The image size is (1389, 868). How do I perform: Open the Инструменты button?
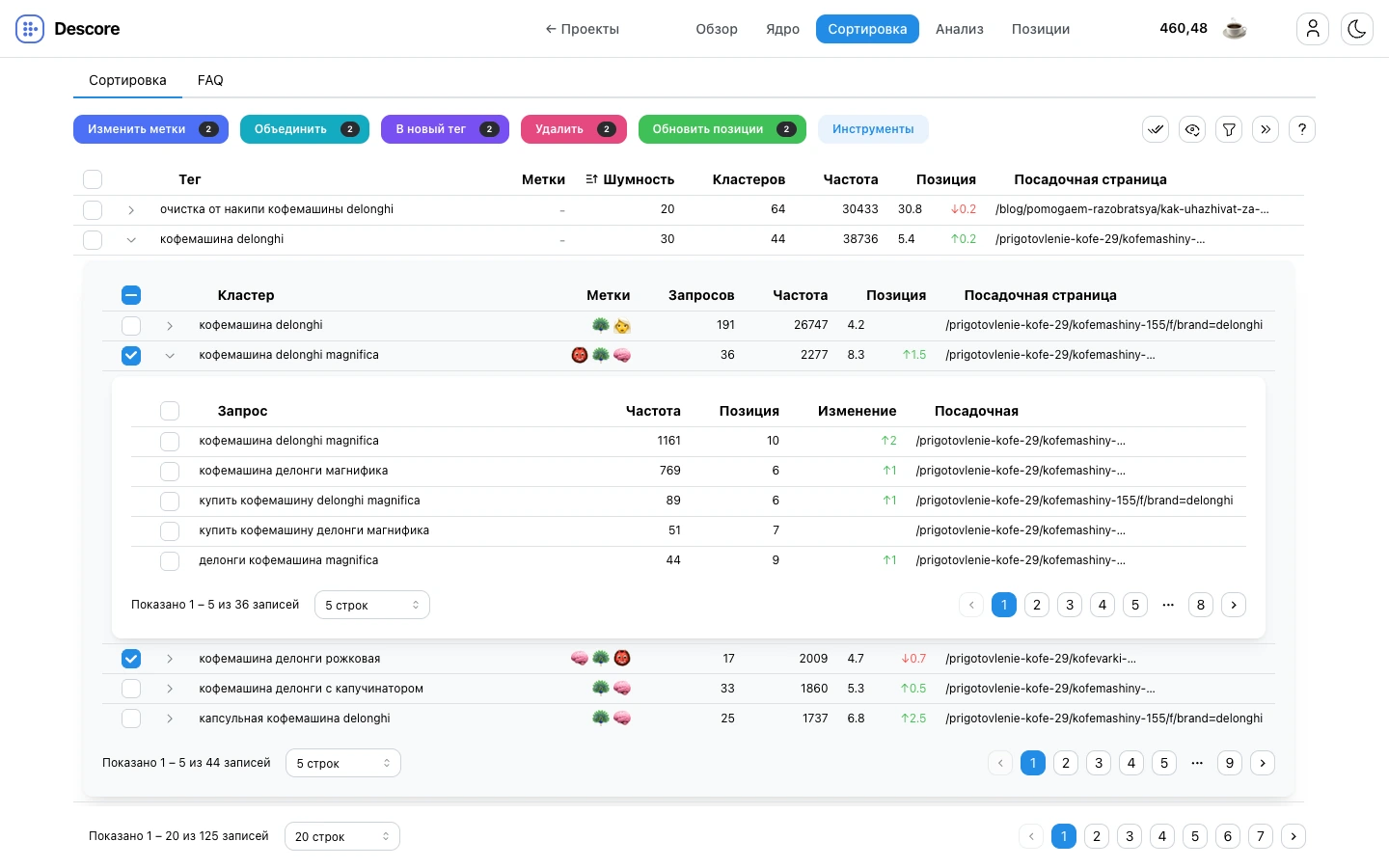873,129
